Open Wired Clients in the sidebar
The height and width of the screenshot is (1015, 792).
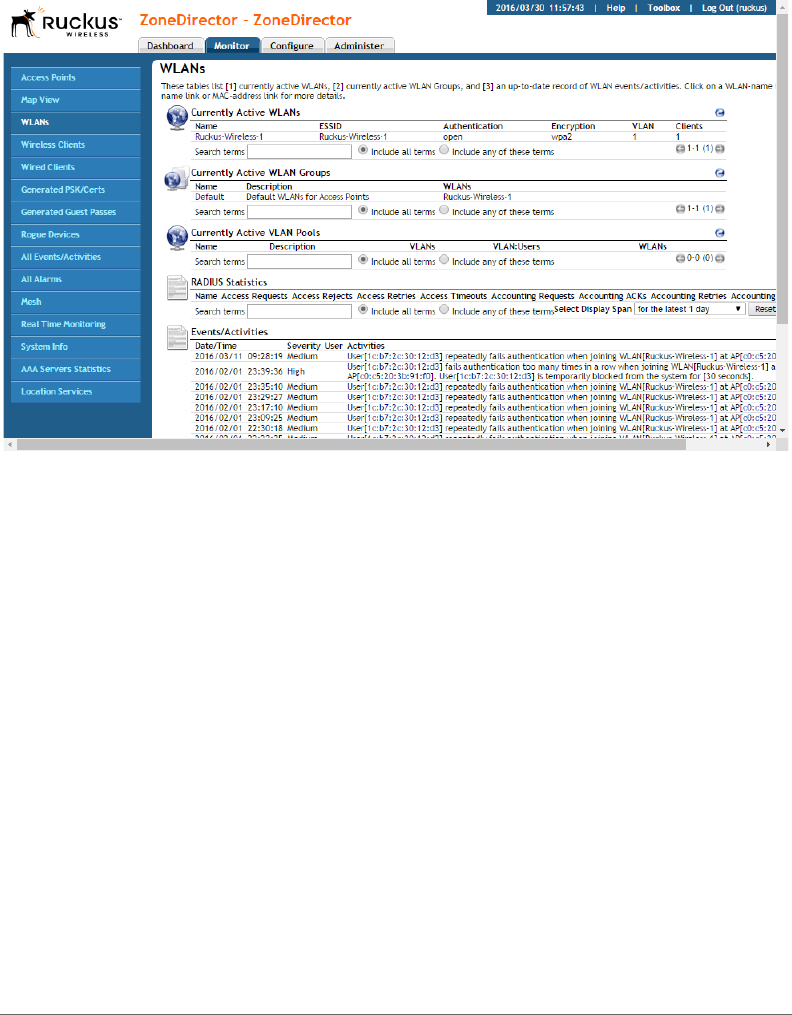click(x=76, y=167)
